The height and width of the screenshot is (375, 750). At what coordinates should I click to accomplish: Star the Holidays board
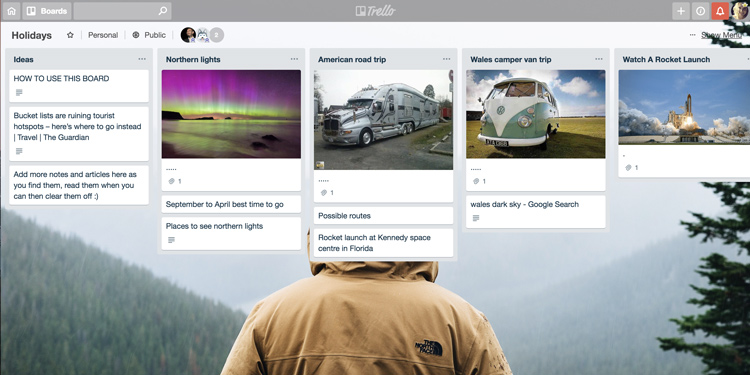(x=70, y=35)
